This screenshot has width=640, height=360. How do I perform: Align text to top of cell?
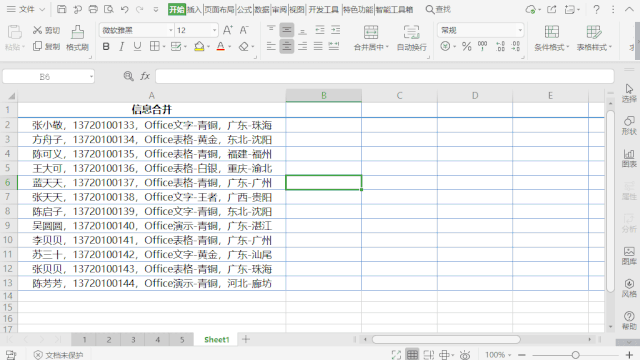(x=271, y=30)
